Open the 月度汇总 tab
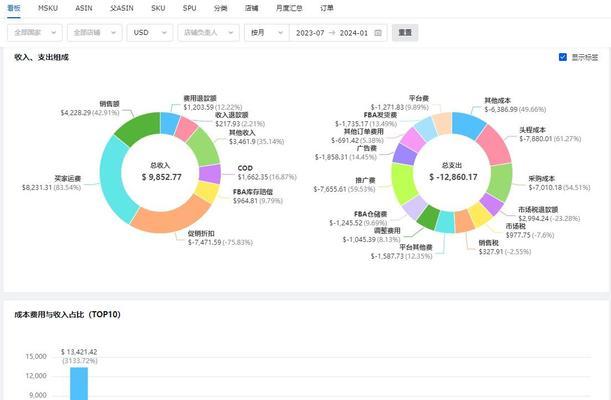 pyautogui.click(x=289, y=8)
